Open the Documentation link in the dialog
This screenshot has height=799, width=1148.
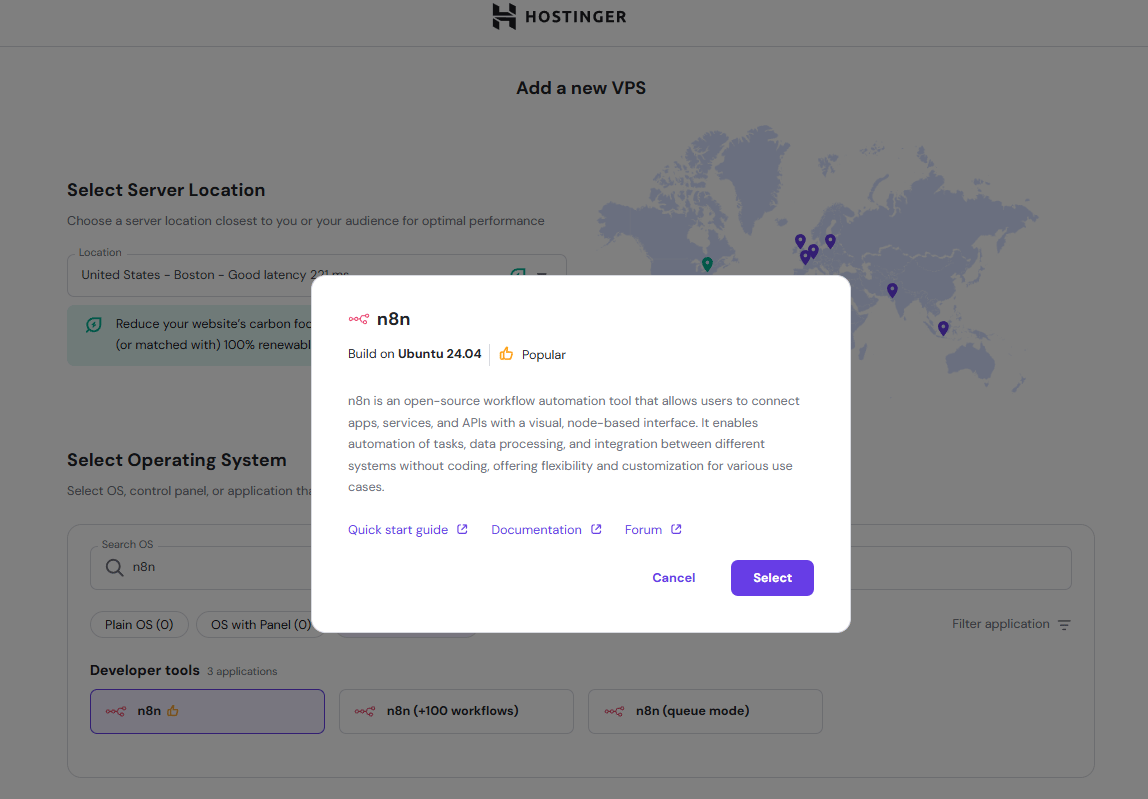tap(546, 529)
